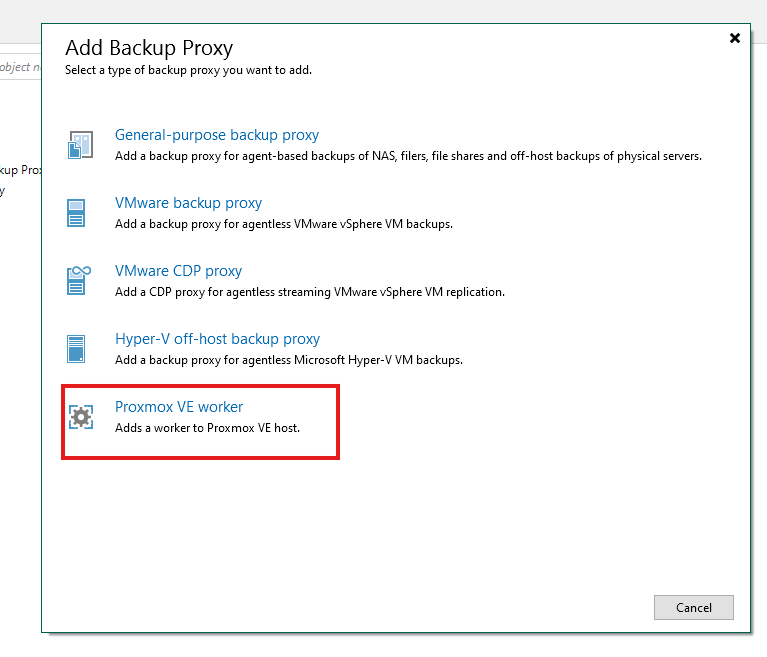Screen dimensions: 767x657
Task: Click the Proxmox VE worker gear icon
Action: pos(81,417)
